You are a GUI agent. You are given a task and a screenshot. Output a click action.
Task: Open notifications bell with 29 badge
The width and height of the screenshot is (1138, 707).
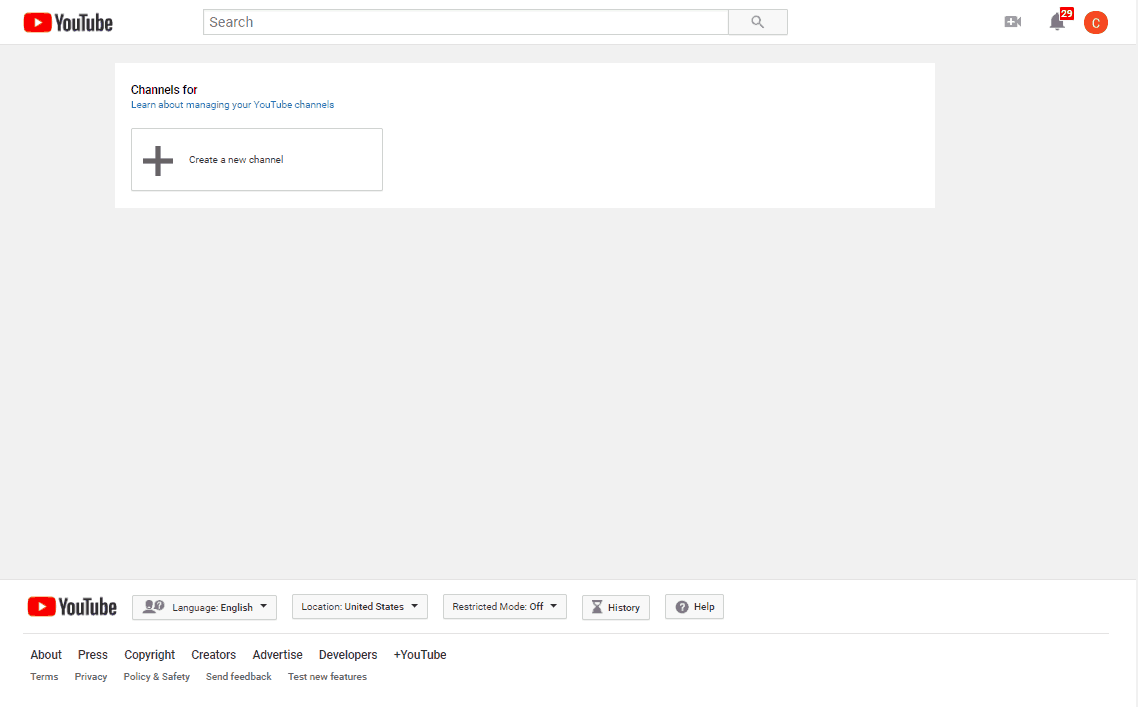coord(1059,21)
